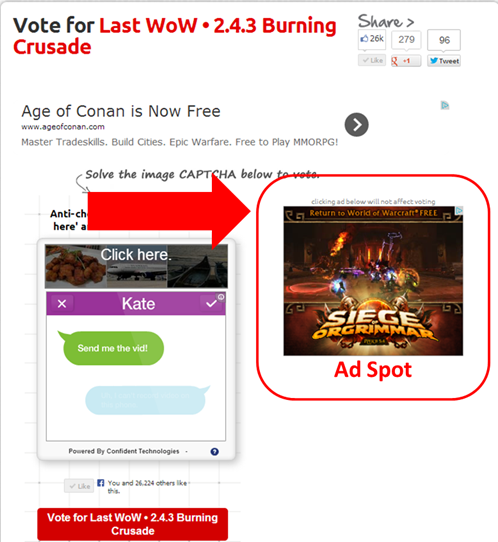
Task: Select the airplane CAPTCHA image
Action: (x=137, y=266)
